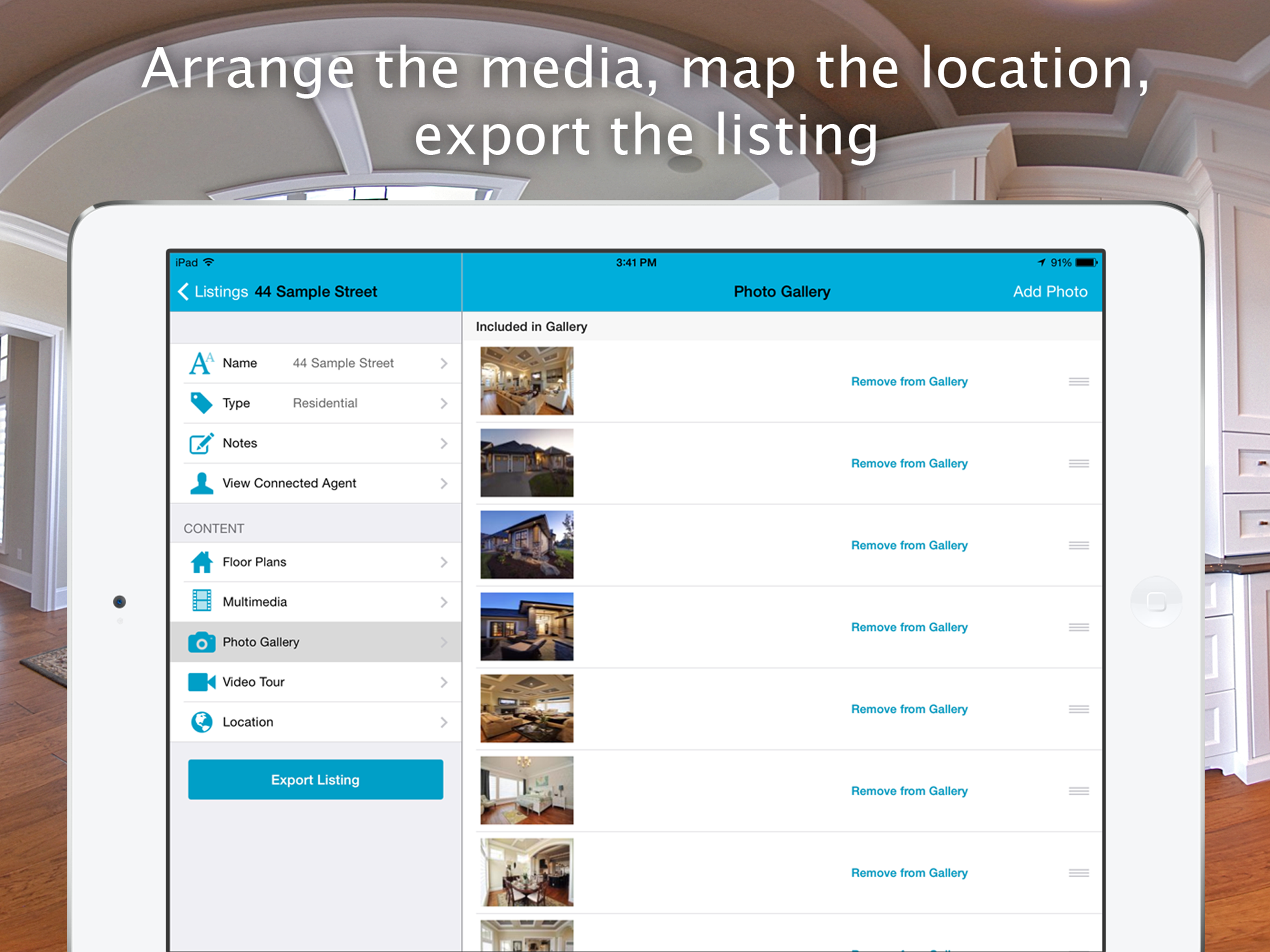This screenshot has height=952, width=1270.
Task: Click the Notes pencil icon
Action: (202, 443)
